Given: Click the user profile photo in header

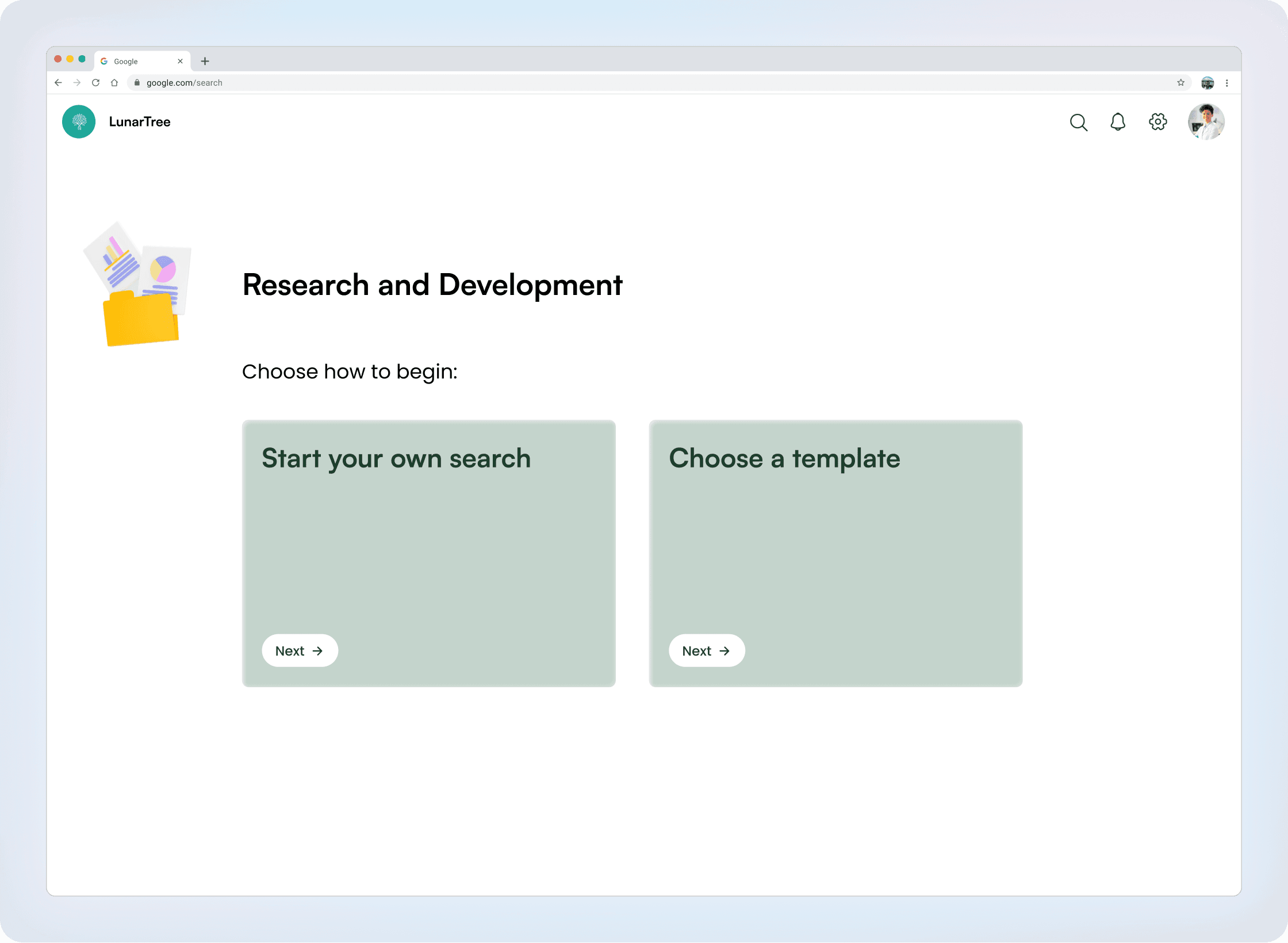Looking at the screenshot, I should [x=1206, y=122].
